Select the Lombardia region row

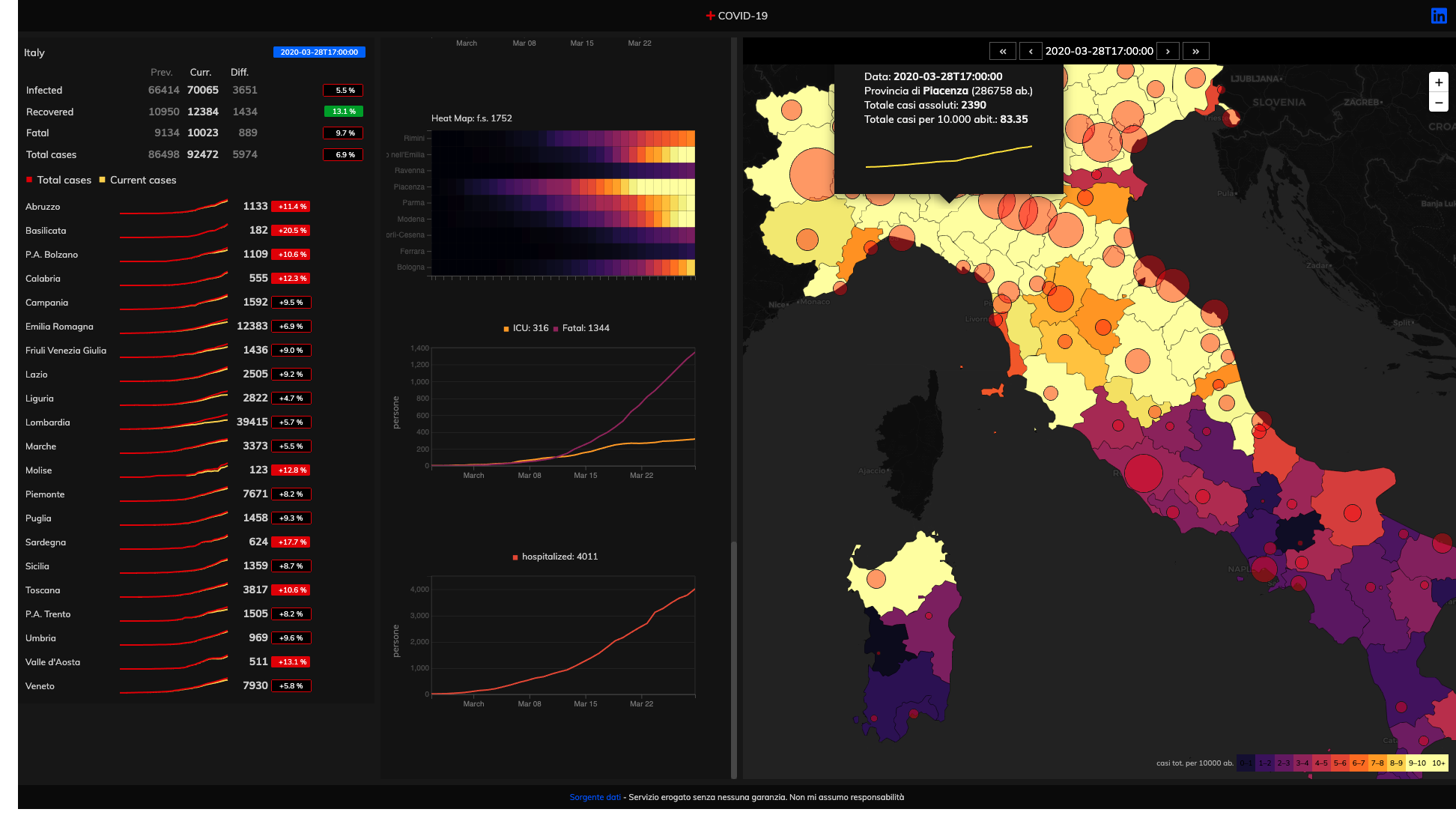48,422
